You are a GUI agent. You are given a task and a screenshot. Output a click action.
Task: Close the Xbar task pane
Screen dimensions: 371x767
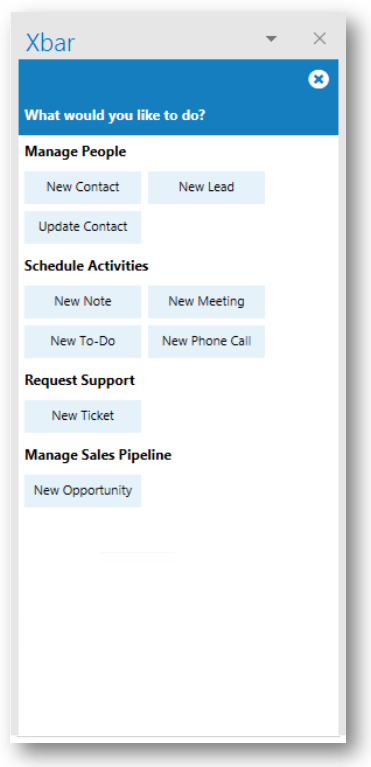click(320, 38)
